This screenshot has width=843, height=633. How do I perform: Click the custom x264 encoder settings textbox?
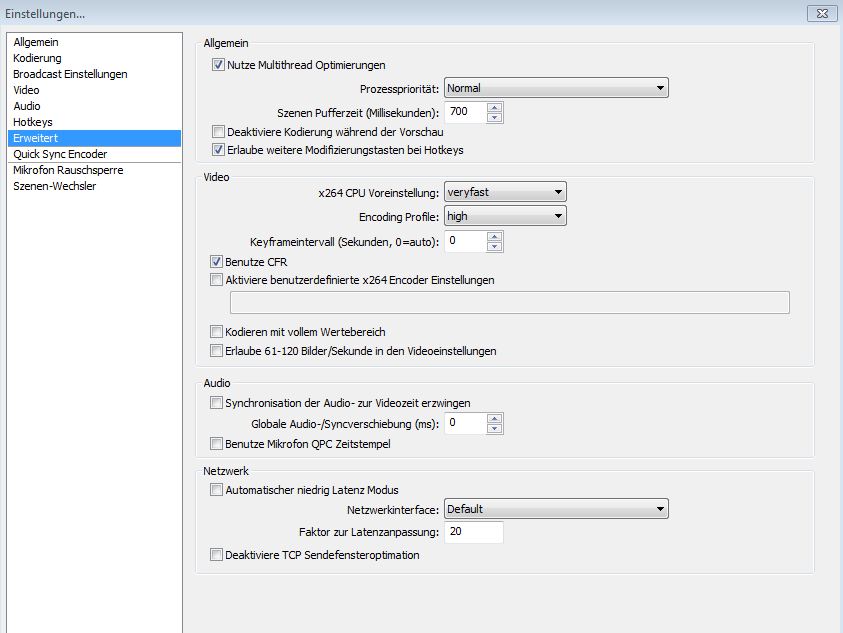pos(509,303)
